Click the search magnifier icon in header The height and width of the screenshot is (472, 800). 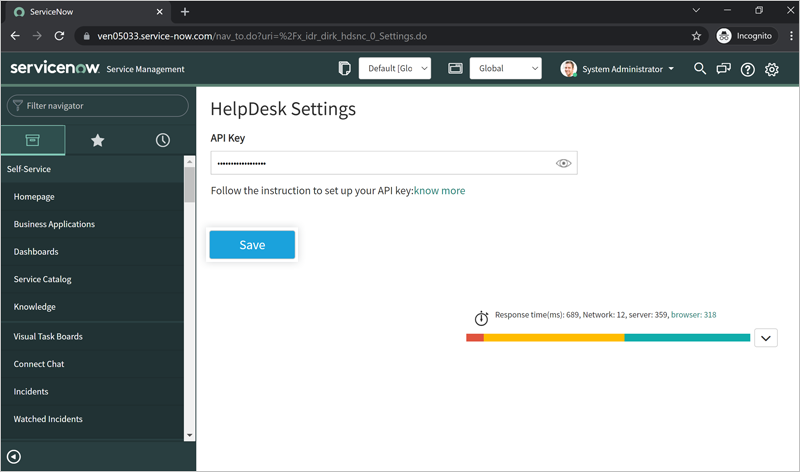[700, 69]
